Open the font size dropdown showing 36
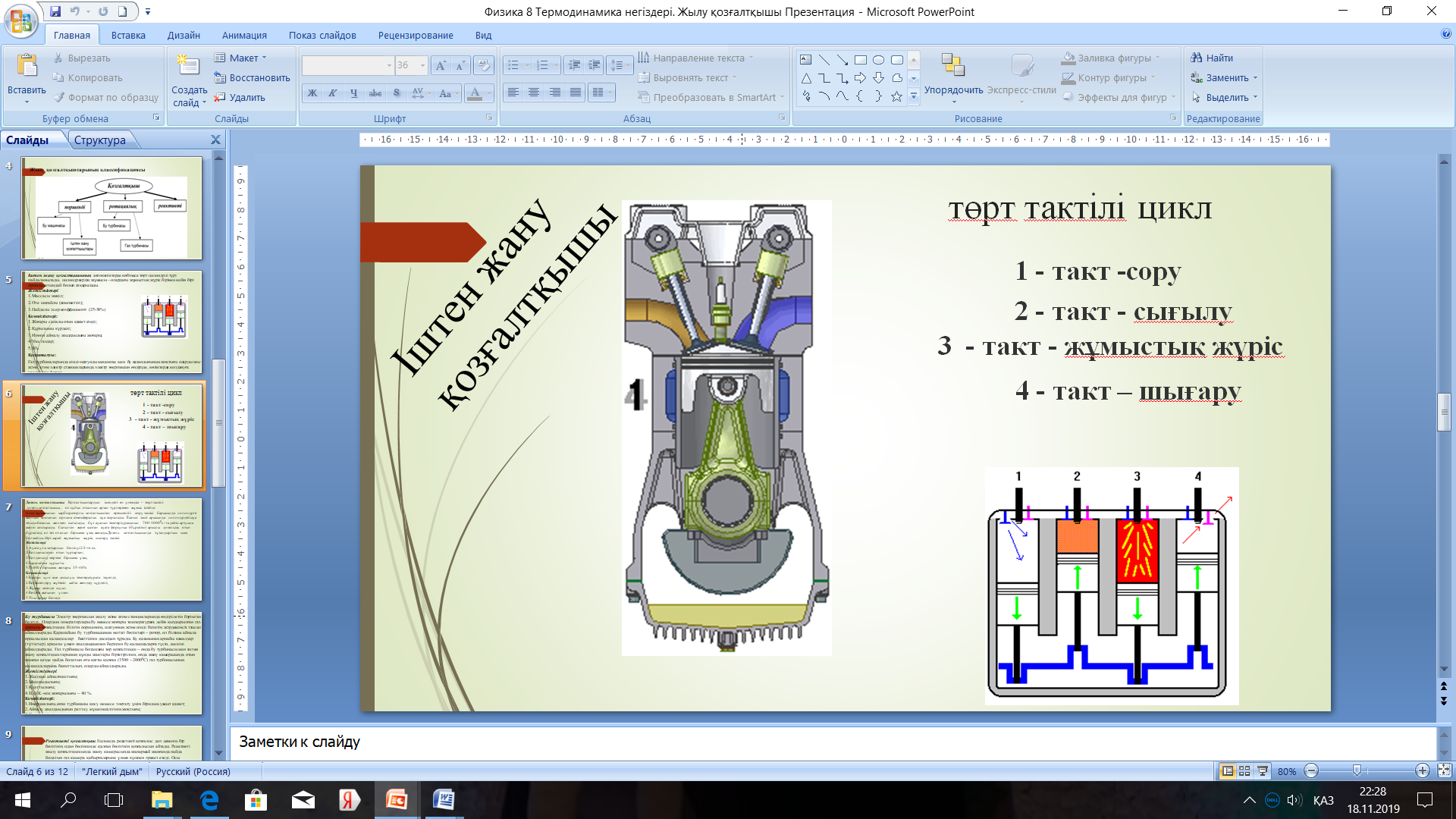This screenshot has width=1456, height=819. (x=422, y=65)
